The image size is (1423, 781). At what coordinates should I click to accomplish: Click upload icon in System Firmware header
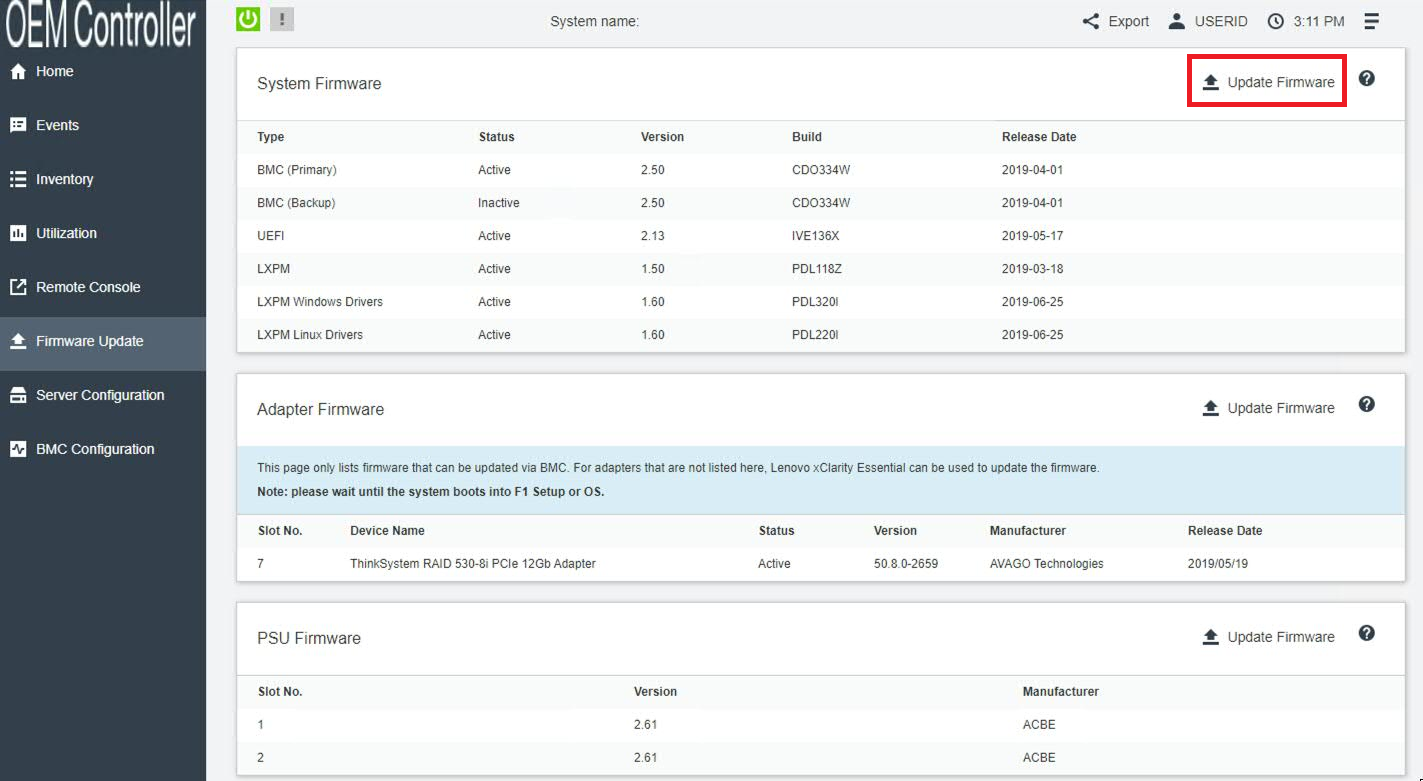pos(1210,82)
